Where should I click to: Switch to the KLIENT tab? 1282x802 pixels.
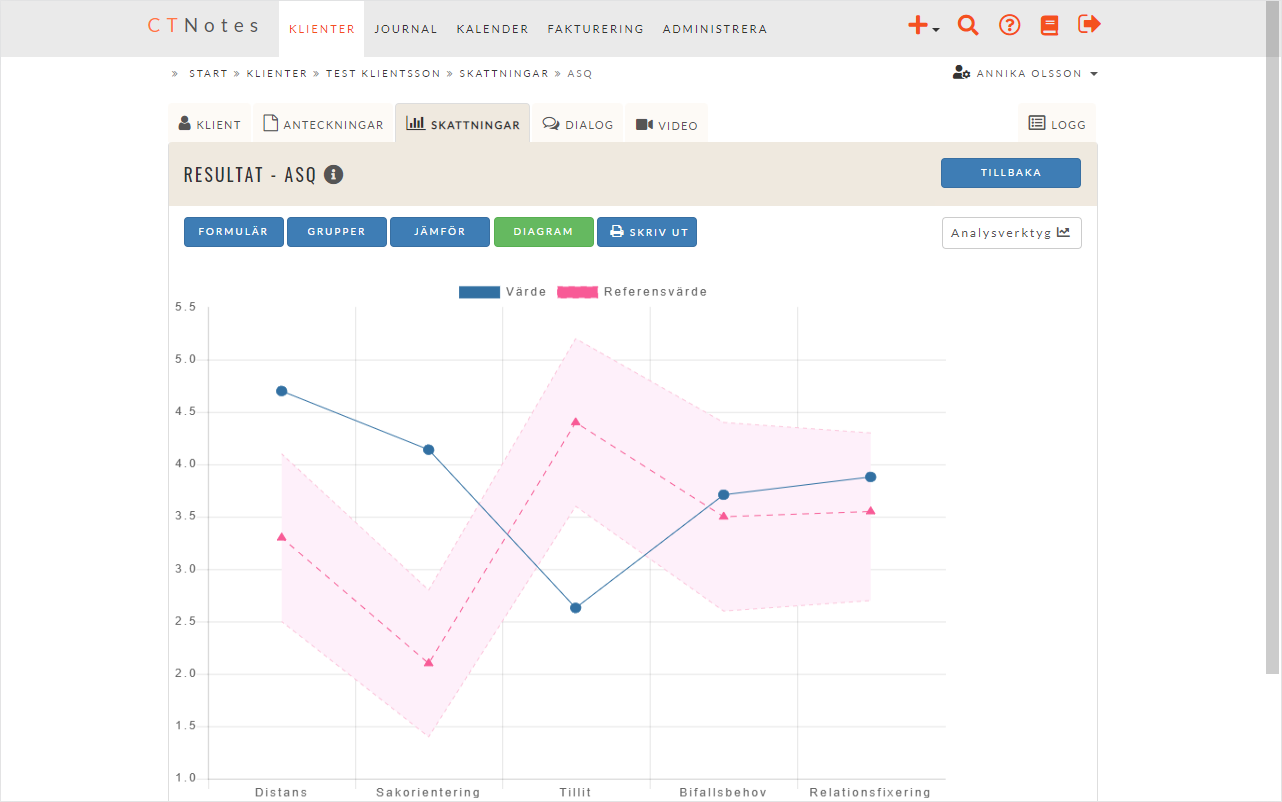tap(209, 124)
